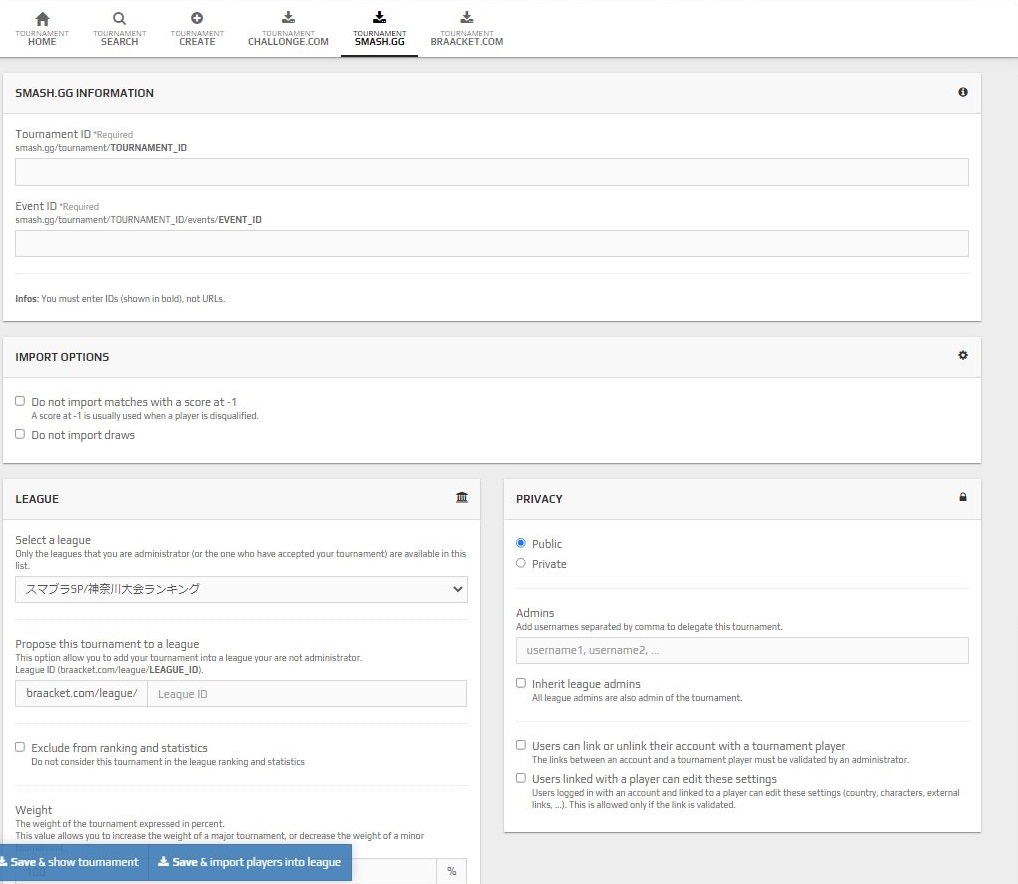Allow linked users to edit these settings

521,778
